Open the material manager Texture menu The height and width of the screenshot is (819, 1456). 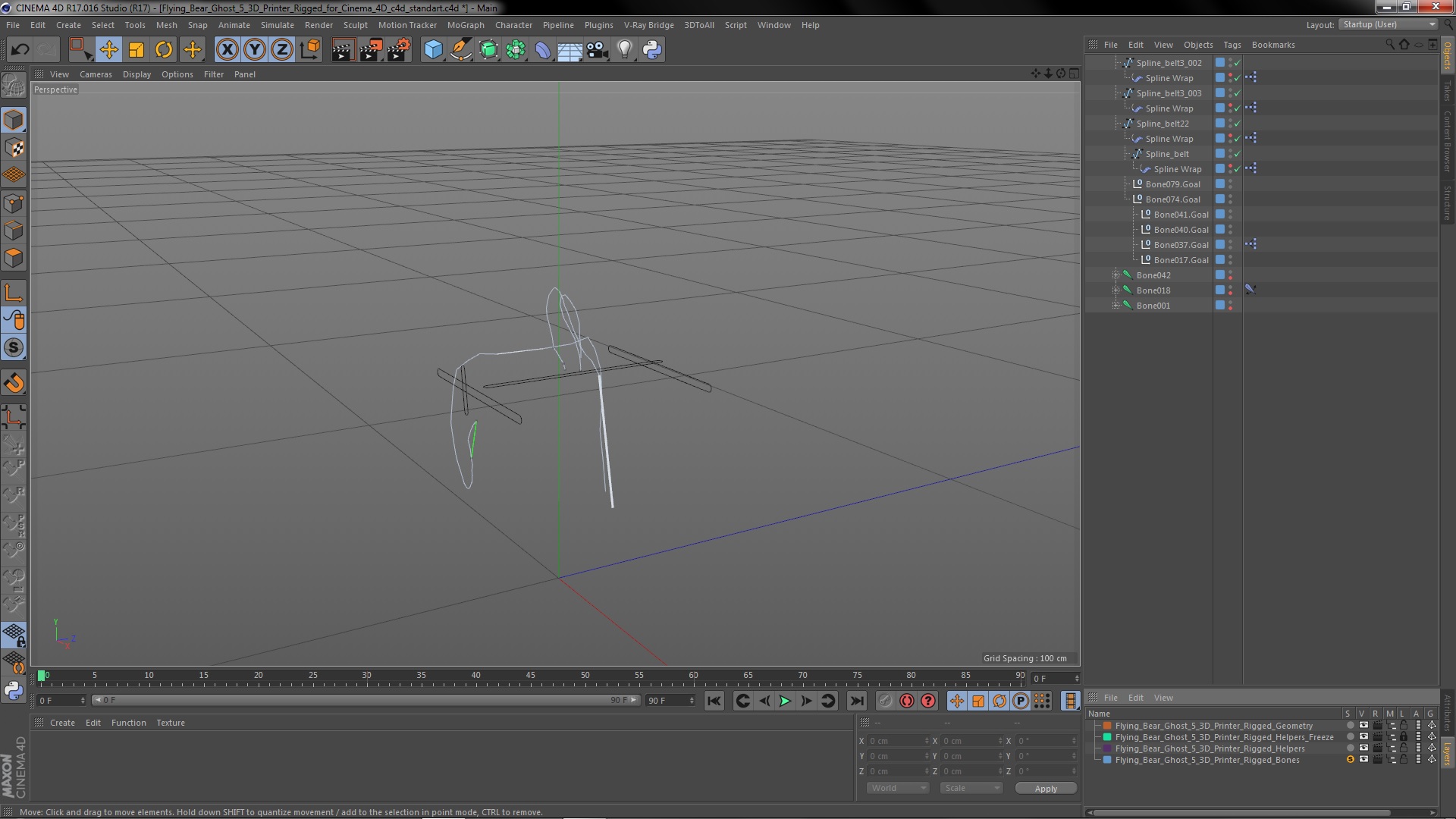pos(170,723)
